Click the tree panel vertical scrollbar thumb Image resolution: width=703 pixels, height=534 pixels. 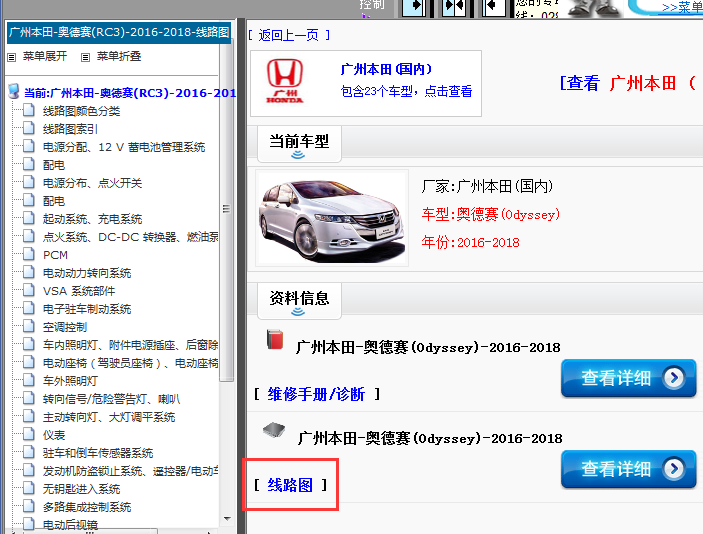click(x=226, y=208)
